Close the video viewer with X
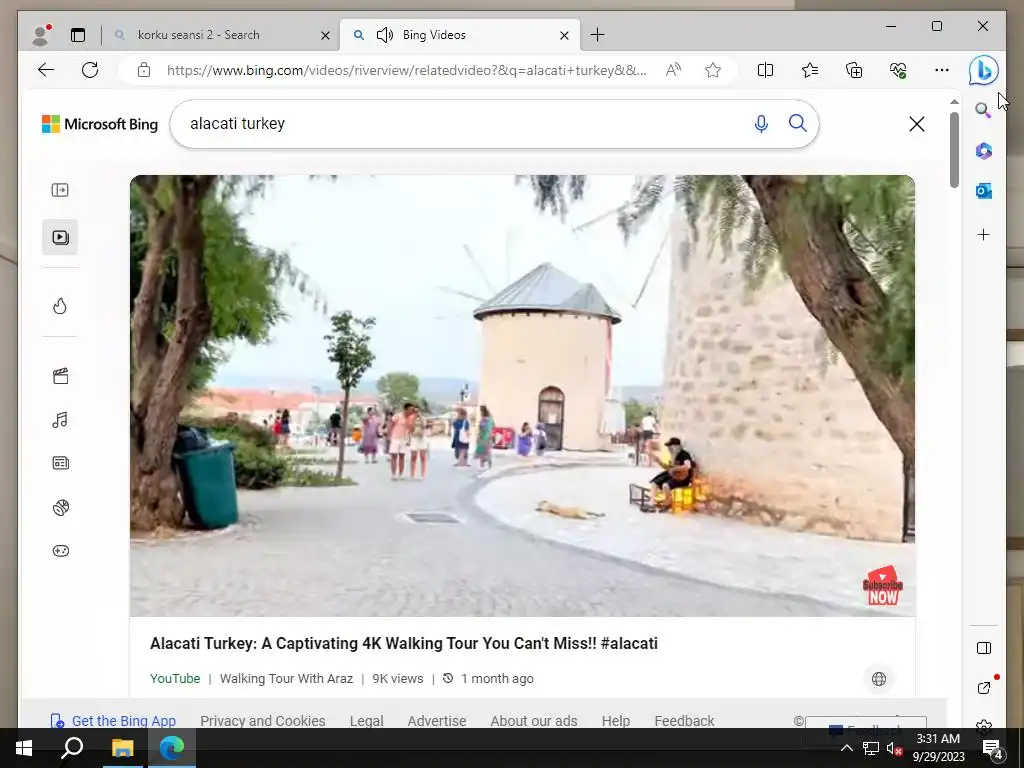This screenshot has height=768, width=1024. pyautogui.click(x=916, y=124)
